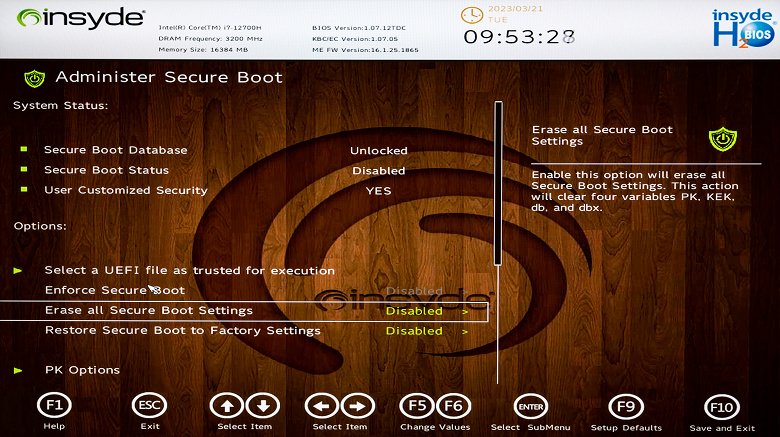Click the F9 Setup Defaults icon
Screen dimensions: 780x437
[x=626, y=407]
